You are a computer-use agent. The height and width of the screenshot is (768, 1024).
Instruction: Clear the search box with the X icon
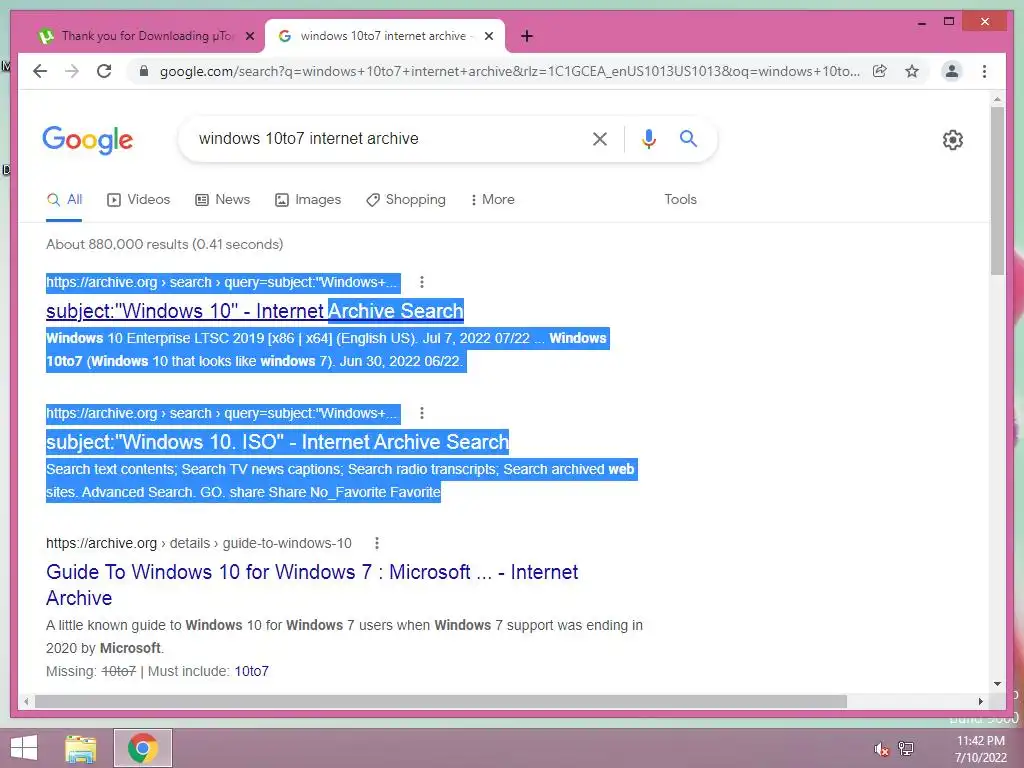pos(600,138)
